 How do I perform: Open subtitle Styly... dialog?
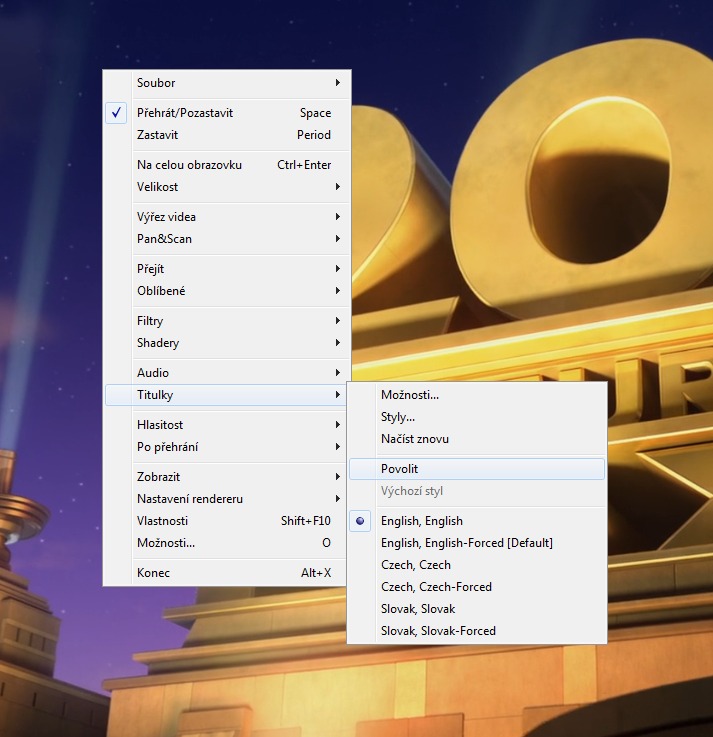477,417
